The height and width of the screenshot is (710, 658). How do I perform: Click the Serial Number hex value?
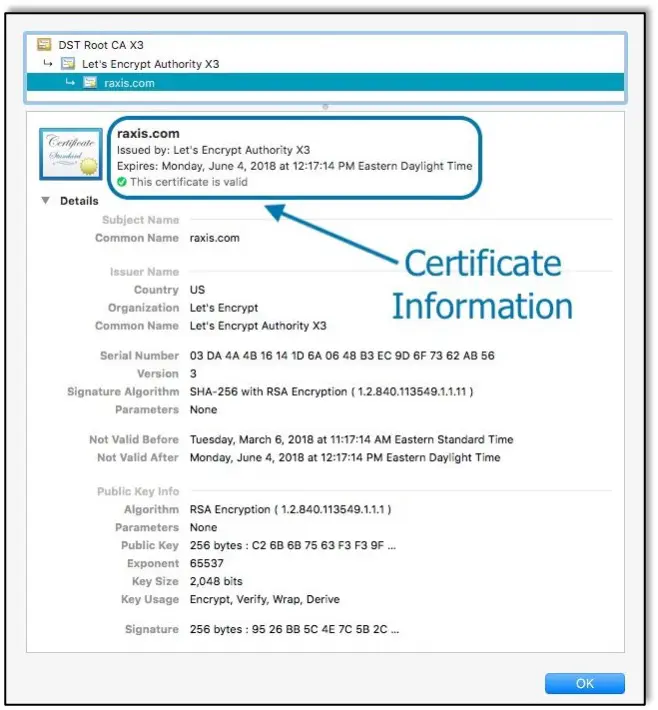coord(342,356)
